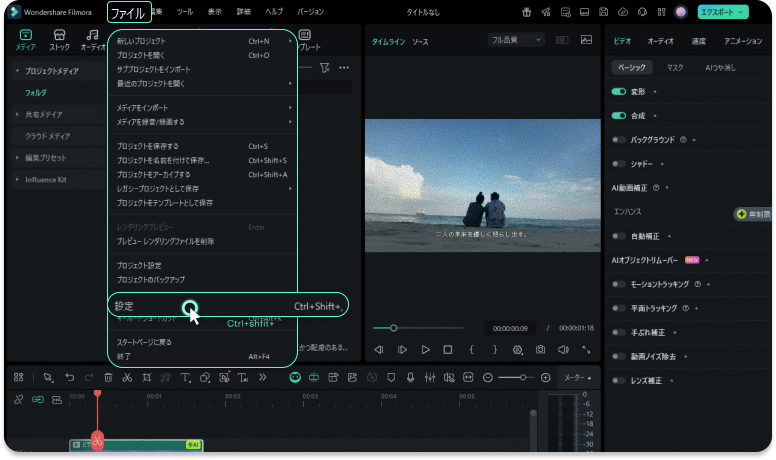Viewport: 776px width, 460px height.
Task: Click the volume speaker icon under preview
Action: 563,350
